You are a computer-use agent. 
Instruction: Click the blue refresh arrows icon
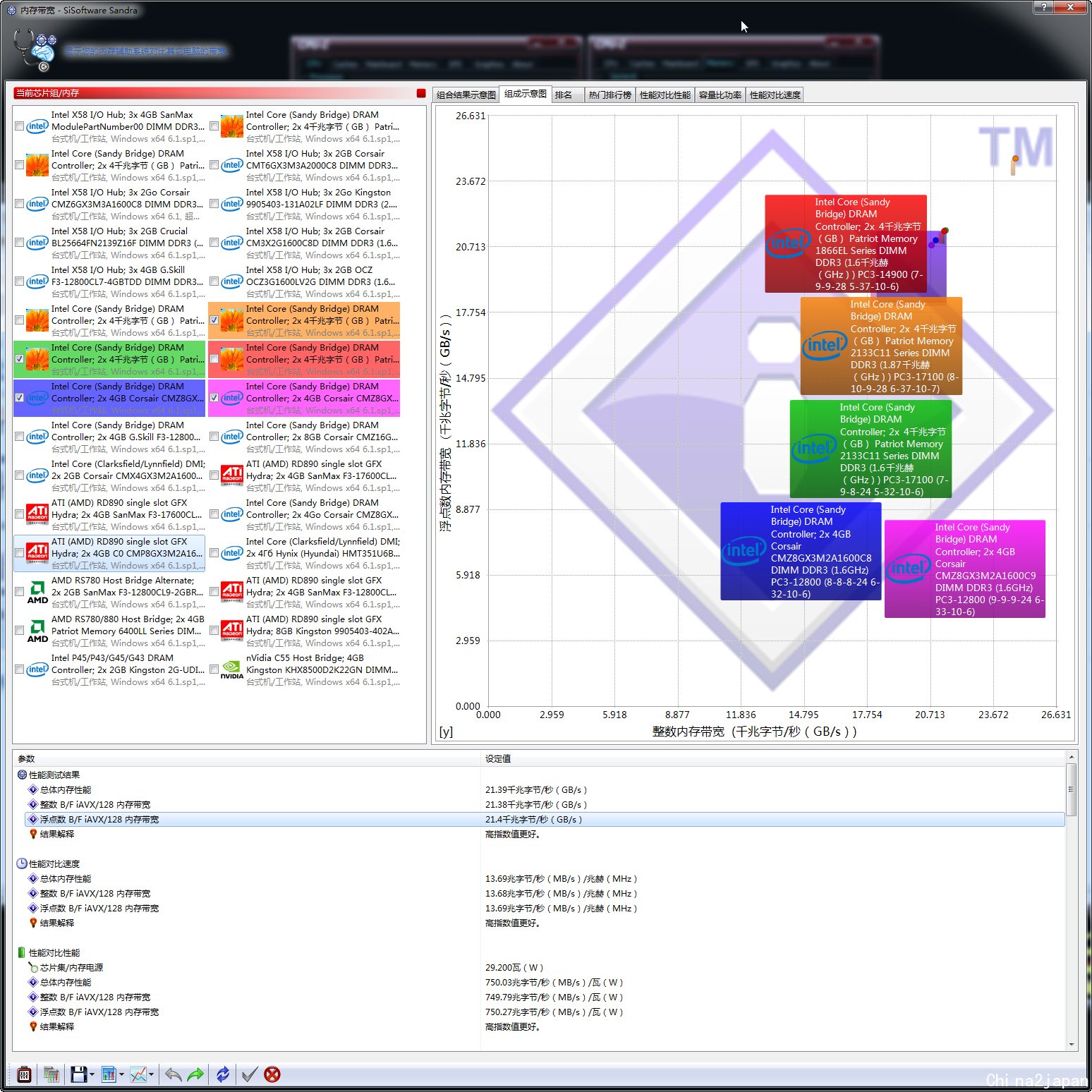(223, 1074)
